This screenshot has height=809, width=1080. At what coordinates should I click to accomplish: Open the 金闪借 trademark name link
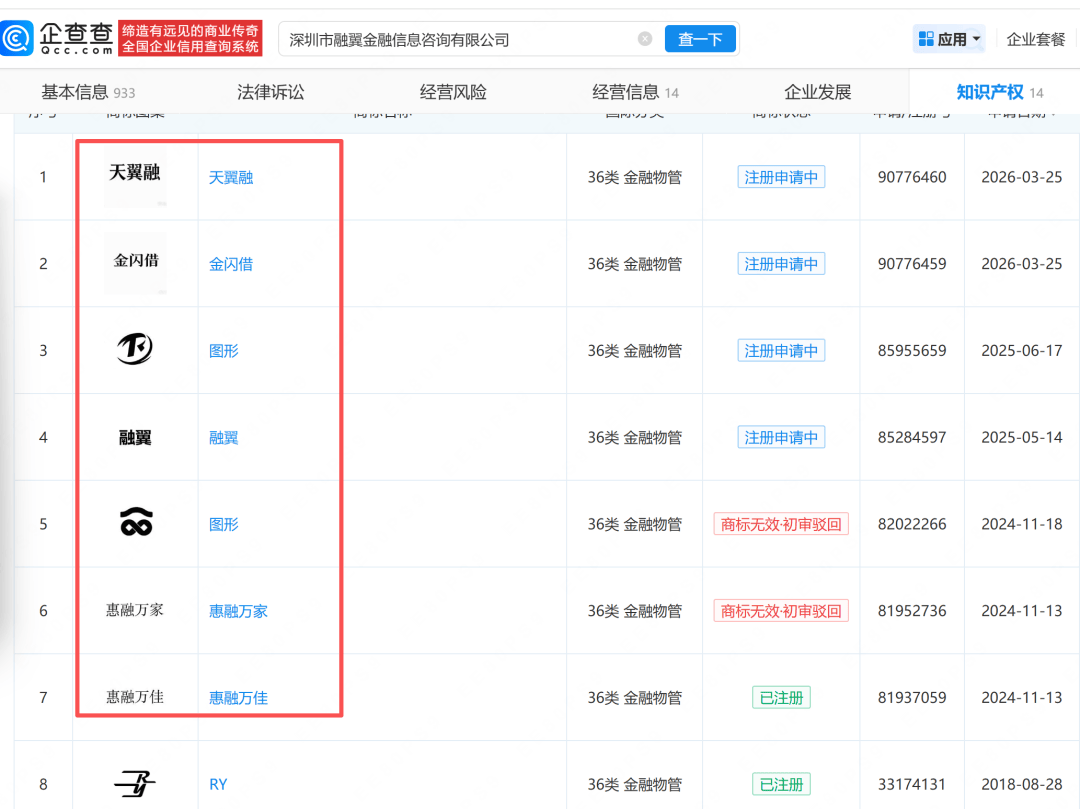(231, 264)
